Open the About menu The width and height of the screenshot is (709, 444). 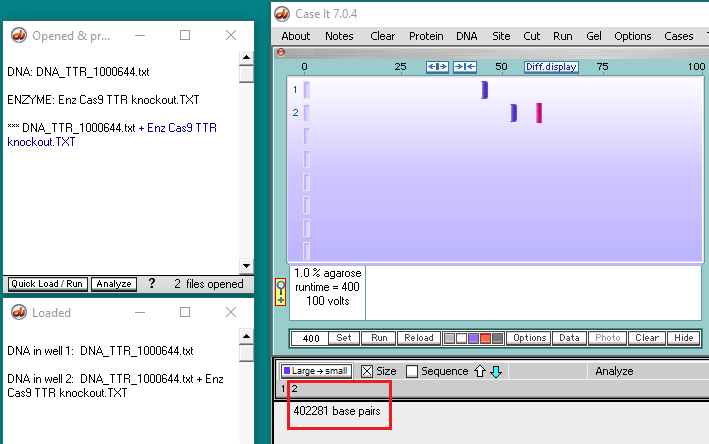[x=296, y=36]
